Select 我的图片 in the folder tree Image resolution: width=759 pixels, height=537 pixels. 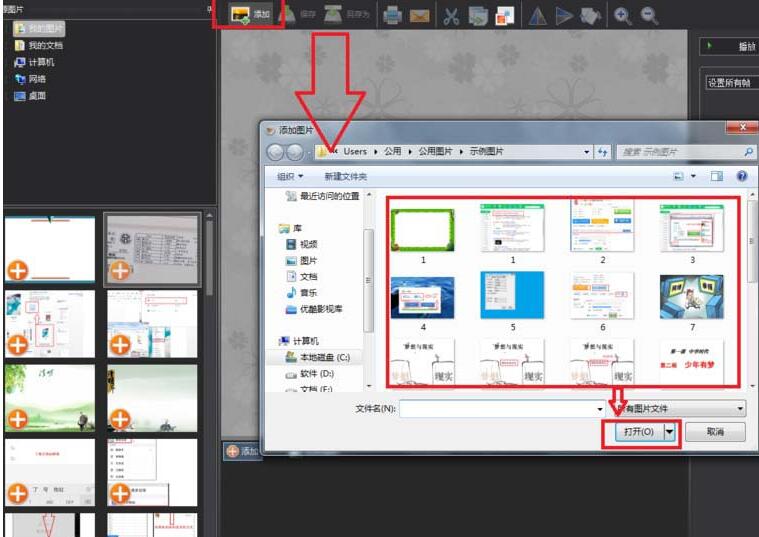point(39,28)
